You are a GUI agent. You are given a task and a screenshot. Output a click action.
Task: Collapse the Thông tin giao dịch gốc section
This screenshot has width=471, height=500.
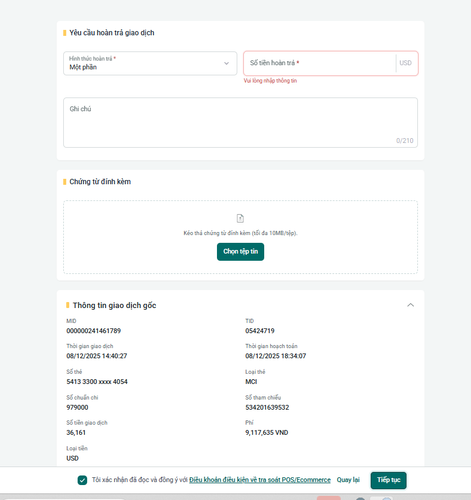[x=411, y=305]
